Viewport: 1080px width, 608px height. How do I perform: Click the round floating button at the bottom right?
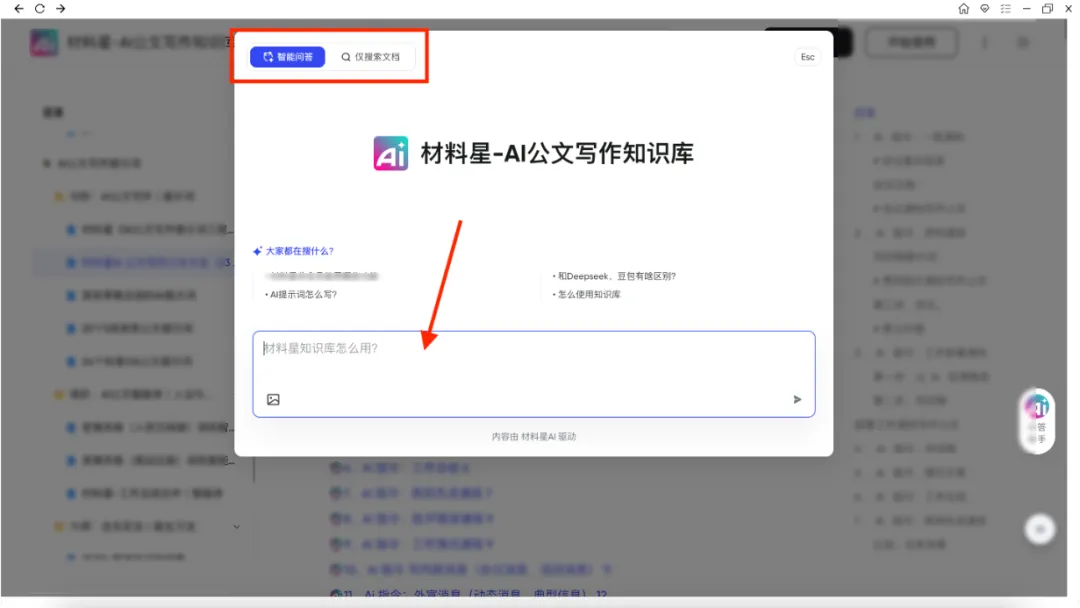click(1040, 530)
